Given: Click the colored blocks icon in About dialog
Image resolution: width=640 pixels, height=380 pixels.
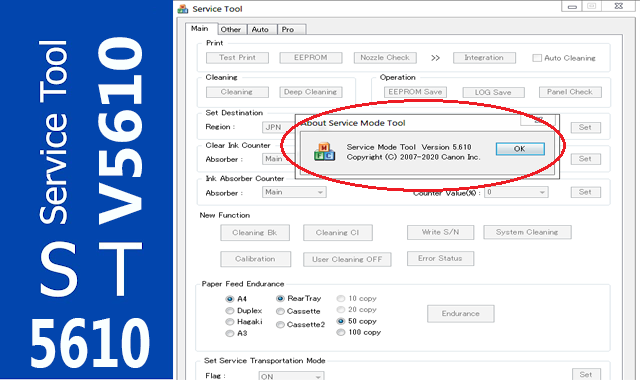Looking at the screenshot, I should pos(324,152).
